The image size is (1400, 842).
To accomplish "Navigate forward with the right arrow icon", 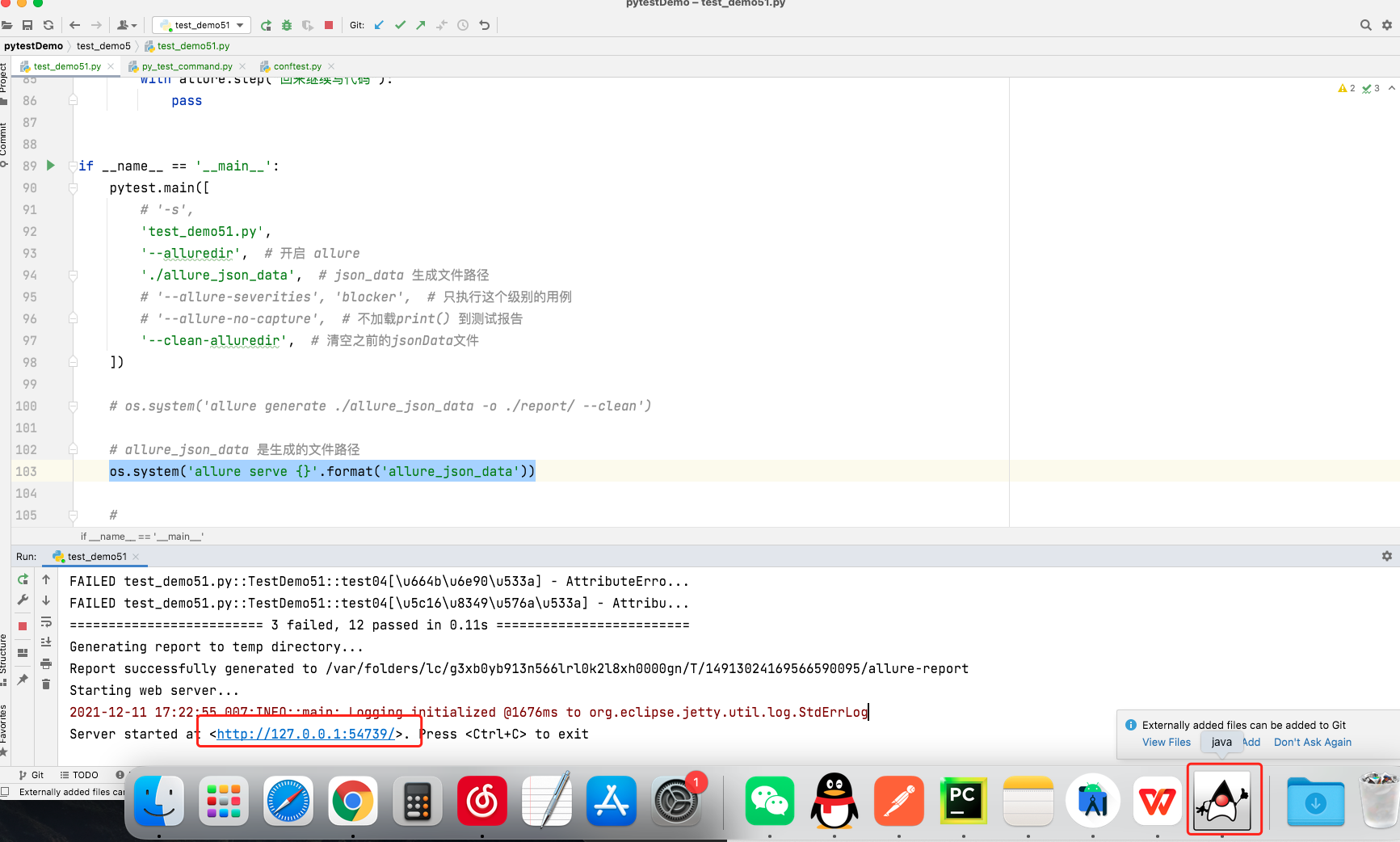I will [96, 25].
